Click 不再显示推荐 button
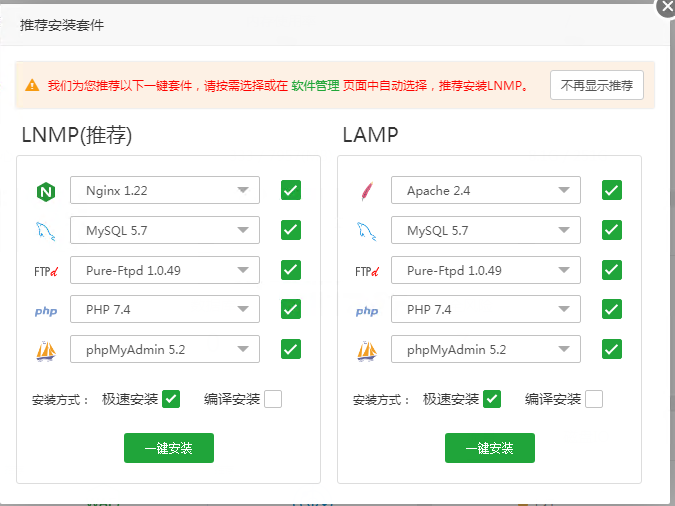Image resolution: width=675 pixels, height=506 pixels. click(596, 85)
